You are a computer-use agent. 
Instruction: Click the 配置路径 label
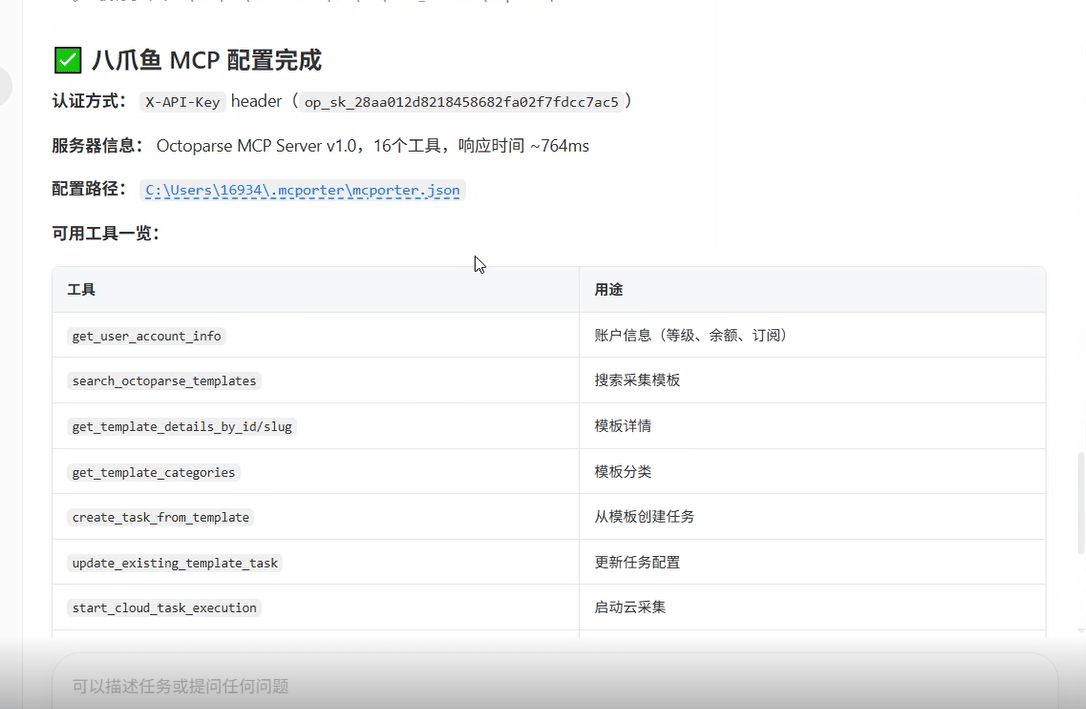point(89,189)
